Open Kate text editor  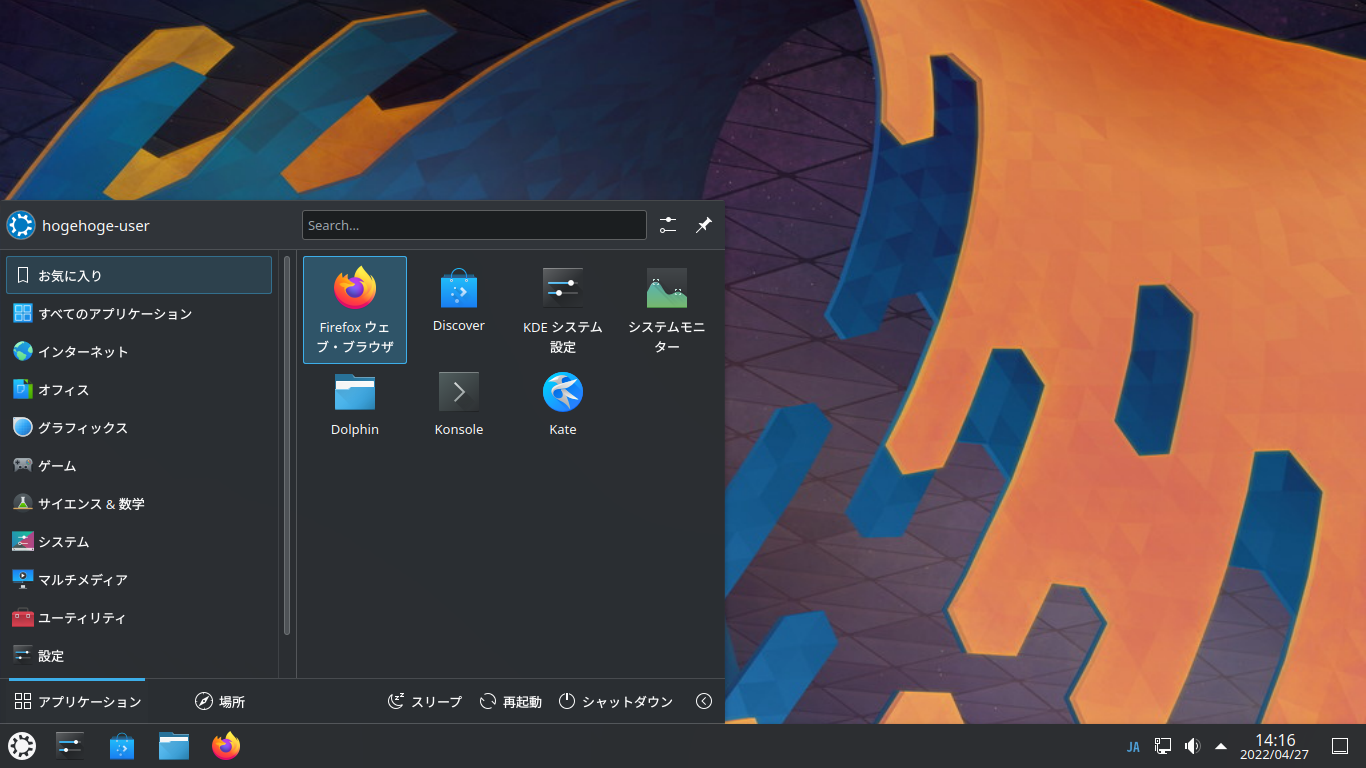coord(563,405)
